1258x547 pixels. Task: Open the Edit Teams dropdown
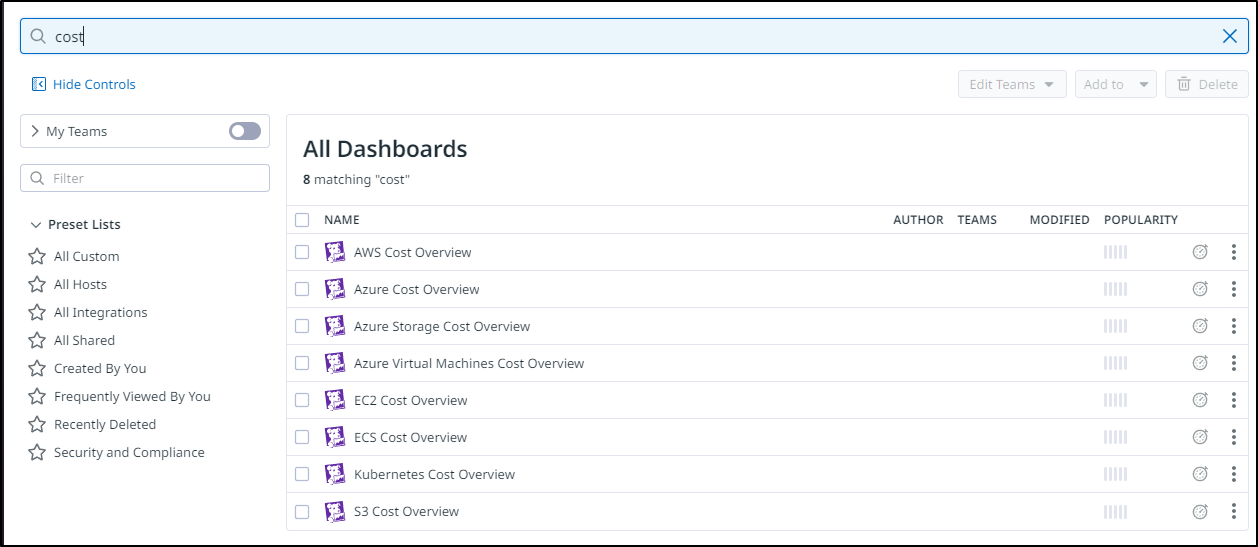[x=1012, y=84]
